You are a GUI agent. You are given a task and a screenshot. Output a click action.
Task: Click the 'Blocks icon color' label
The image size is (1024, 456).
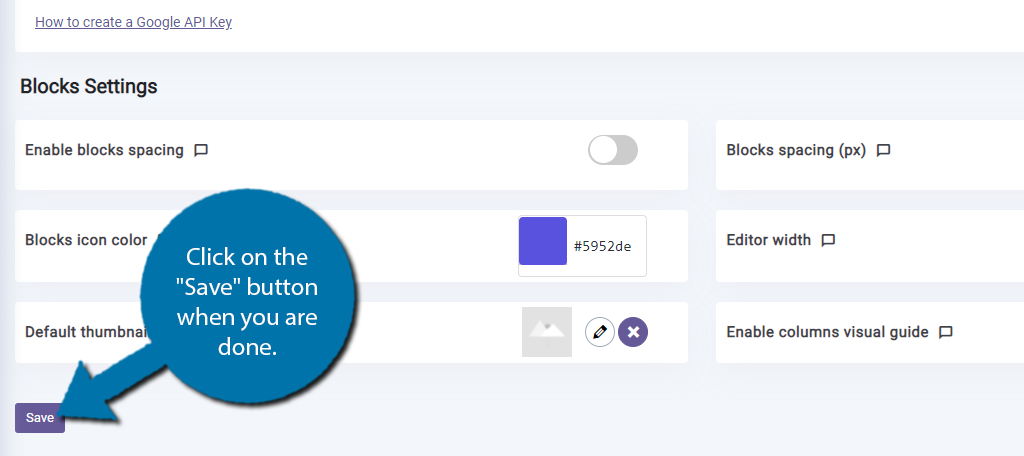click(x=86, y=240)
